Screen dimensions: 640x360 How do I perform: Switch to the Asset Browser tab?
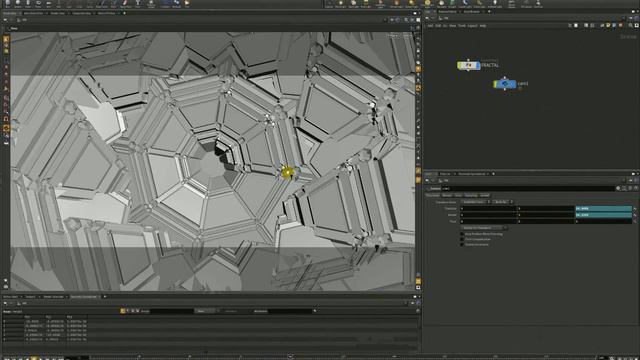pos(471,11)
